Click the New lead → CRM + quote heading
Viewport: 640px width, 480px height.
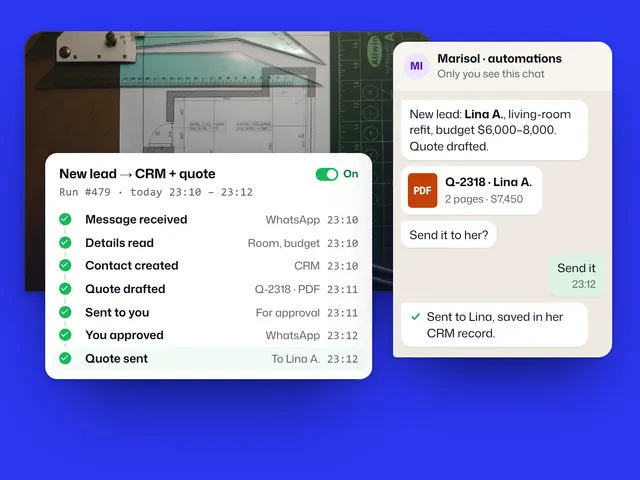tap(137, 174)
